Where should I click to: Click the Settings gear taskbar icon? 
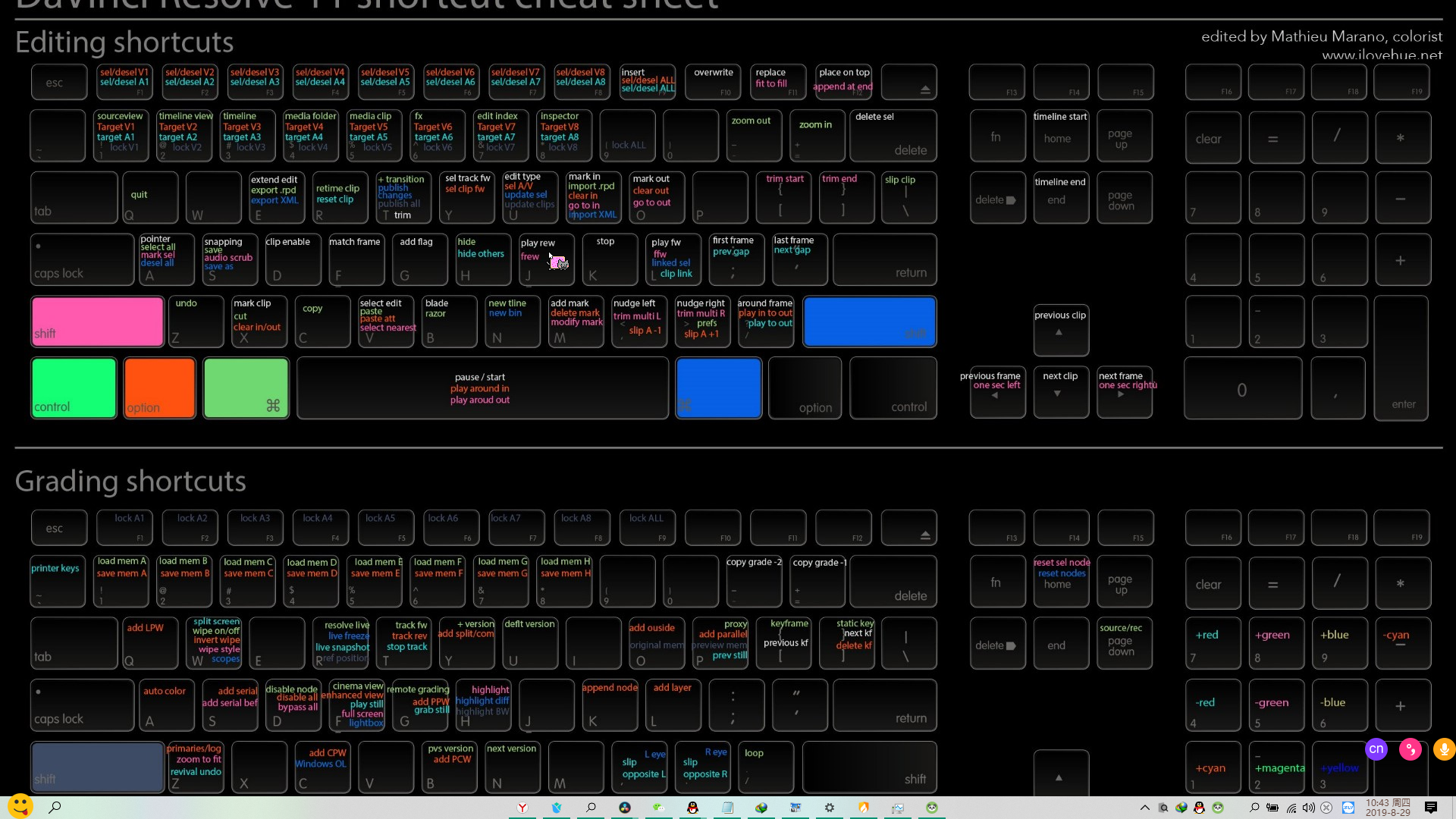(830, 808)
